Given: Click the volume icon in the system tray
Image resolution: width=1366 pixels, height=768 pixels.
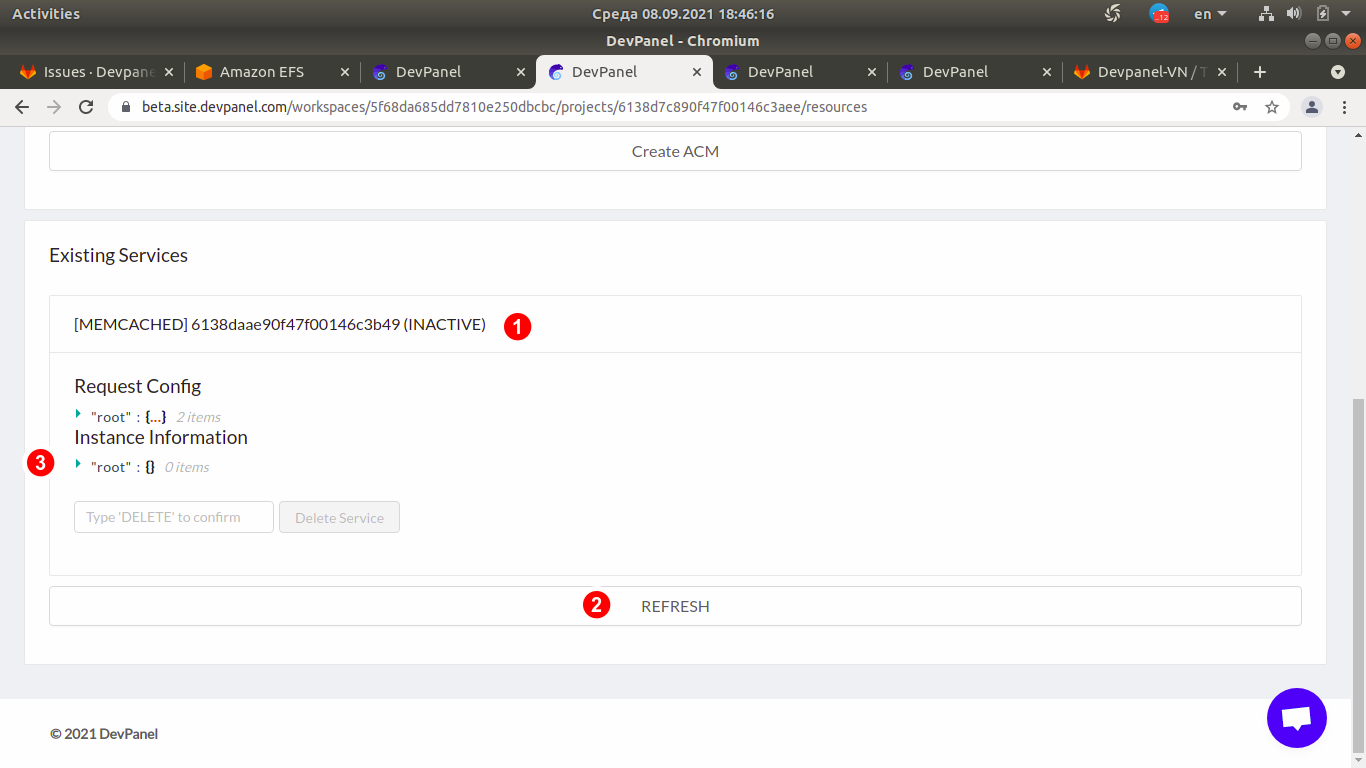Looking at the screenshot, I should click(x=1295, y=13).
